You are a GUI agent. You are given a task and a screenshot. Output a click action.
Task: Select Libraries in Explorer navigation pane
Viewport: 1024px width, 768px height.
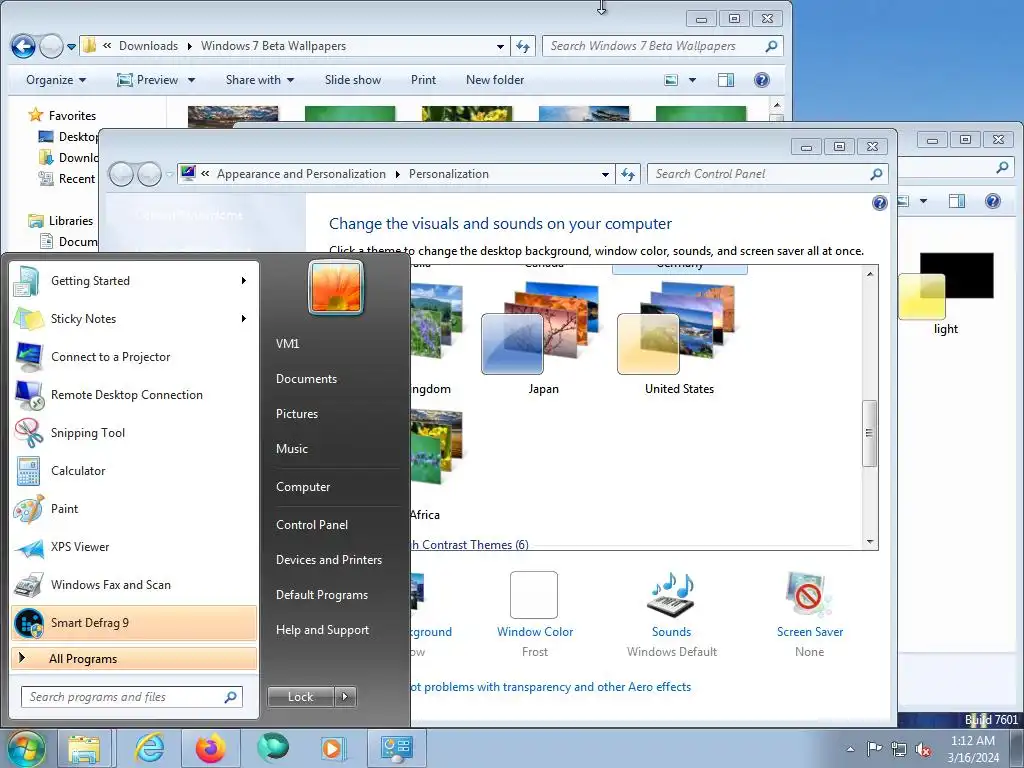pyautogui.click(x=61, y=221)
